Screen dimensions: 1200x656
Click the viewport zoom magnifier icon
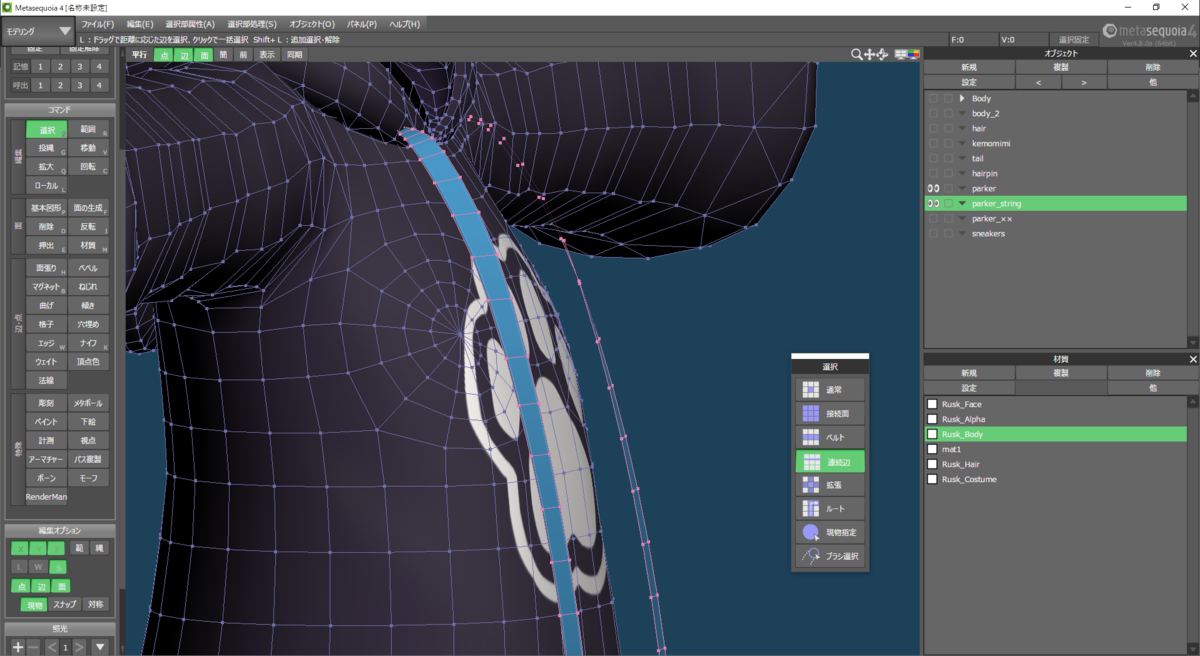(x=857, y=55)
